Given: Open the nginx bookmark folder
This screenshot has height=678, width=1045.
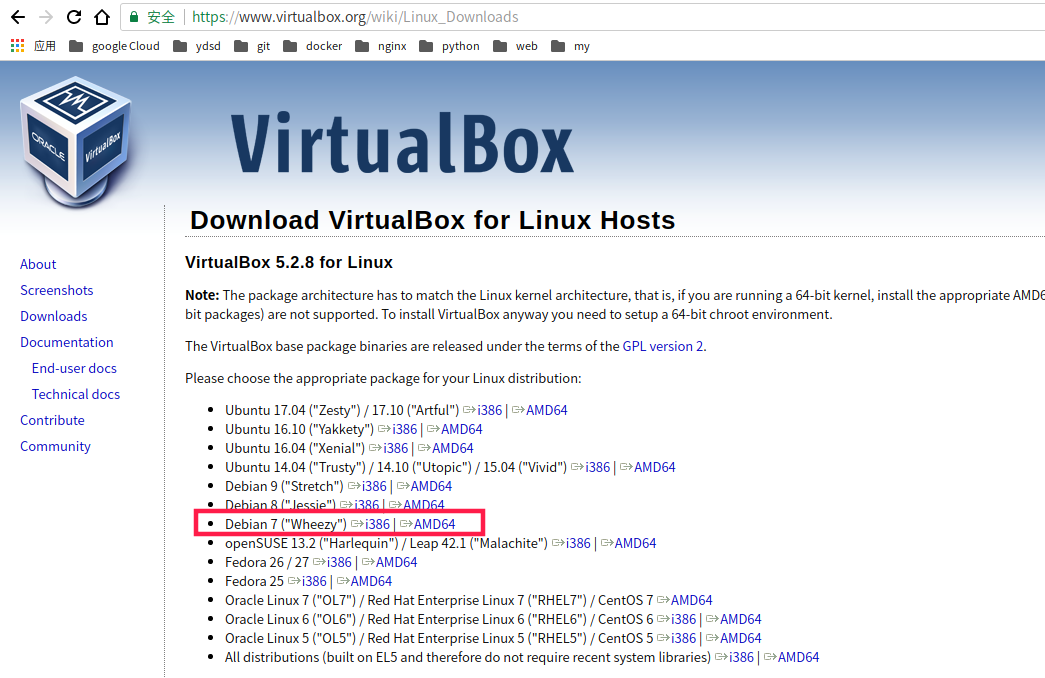Looking at the screenshot, I should (x=381, y=46).
